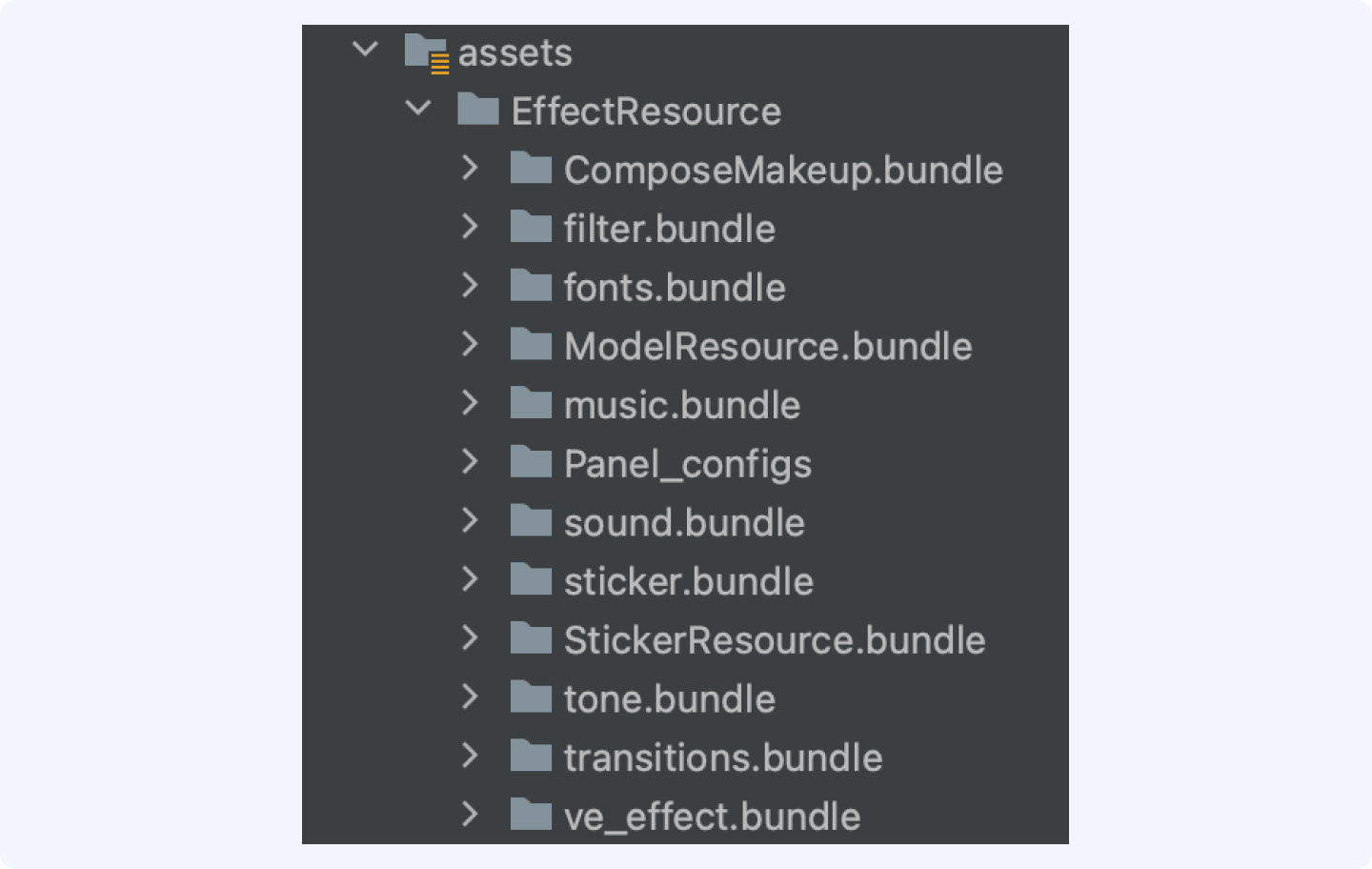1372x869 pixels.
Task: Click the Panel_configs folder icon
Action: pos(531,462)
